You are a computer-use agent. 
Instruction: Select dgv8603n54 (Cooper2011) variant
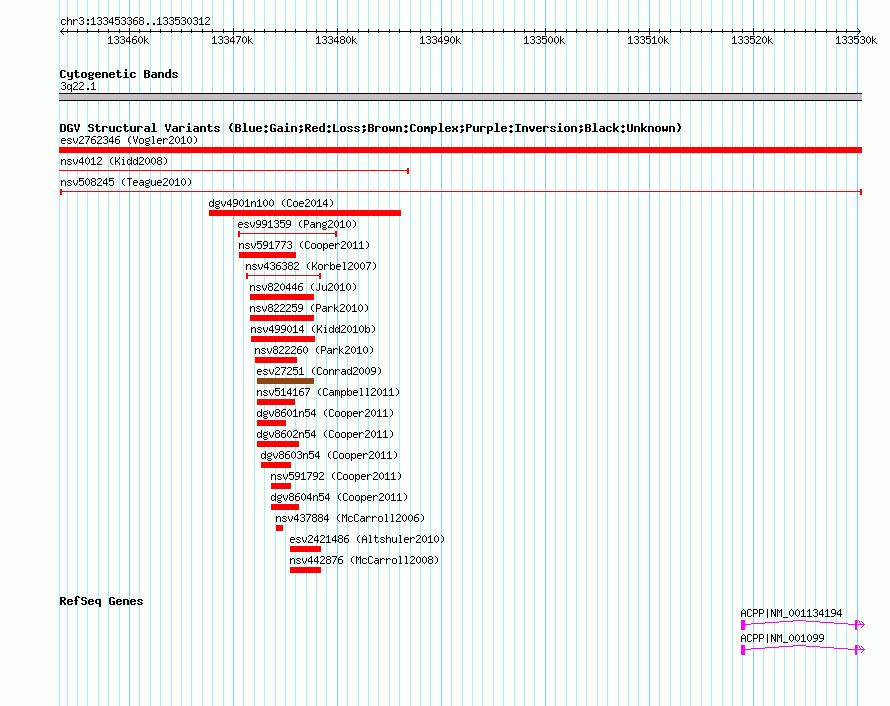click(329, 455)
